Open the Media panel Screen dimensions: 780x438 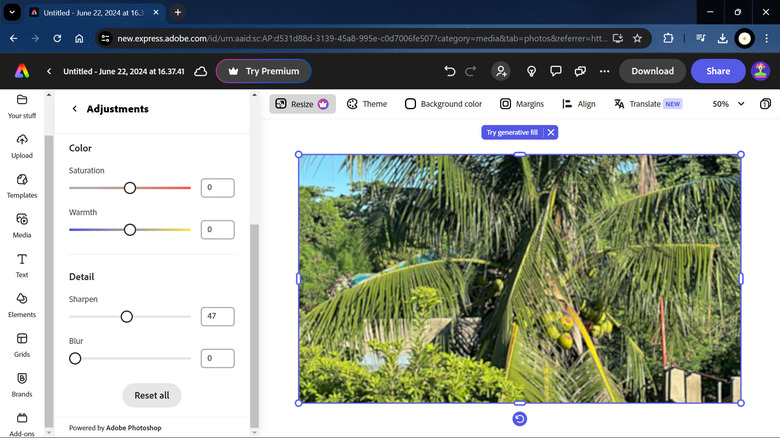(22, 226)
